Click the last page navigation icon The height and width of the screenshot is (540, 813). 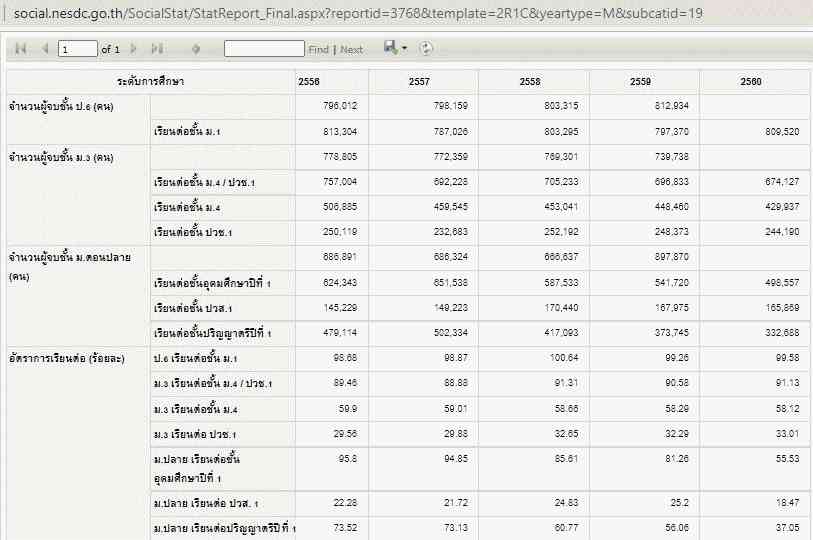tap(157, 49)
